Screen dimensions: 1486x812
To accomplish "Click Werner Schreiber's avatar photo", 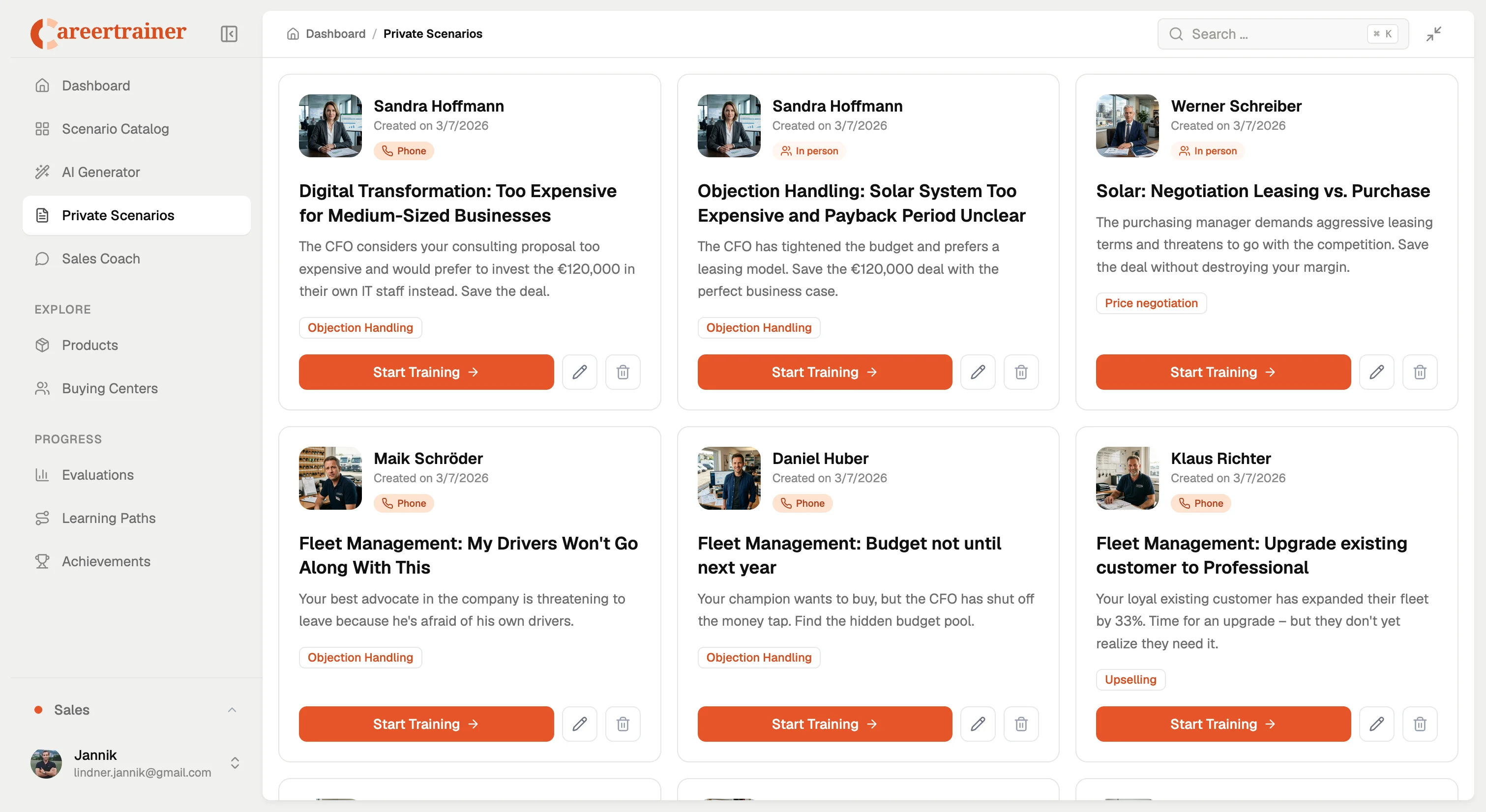I will click(x=1127, y=126).
